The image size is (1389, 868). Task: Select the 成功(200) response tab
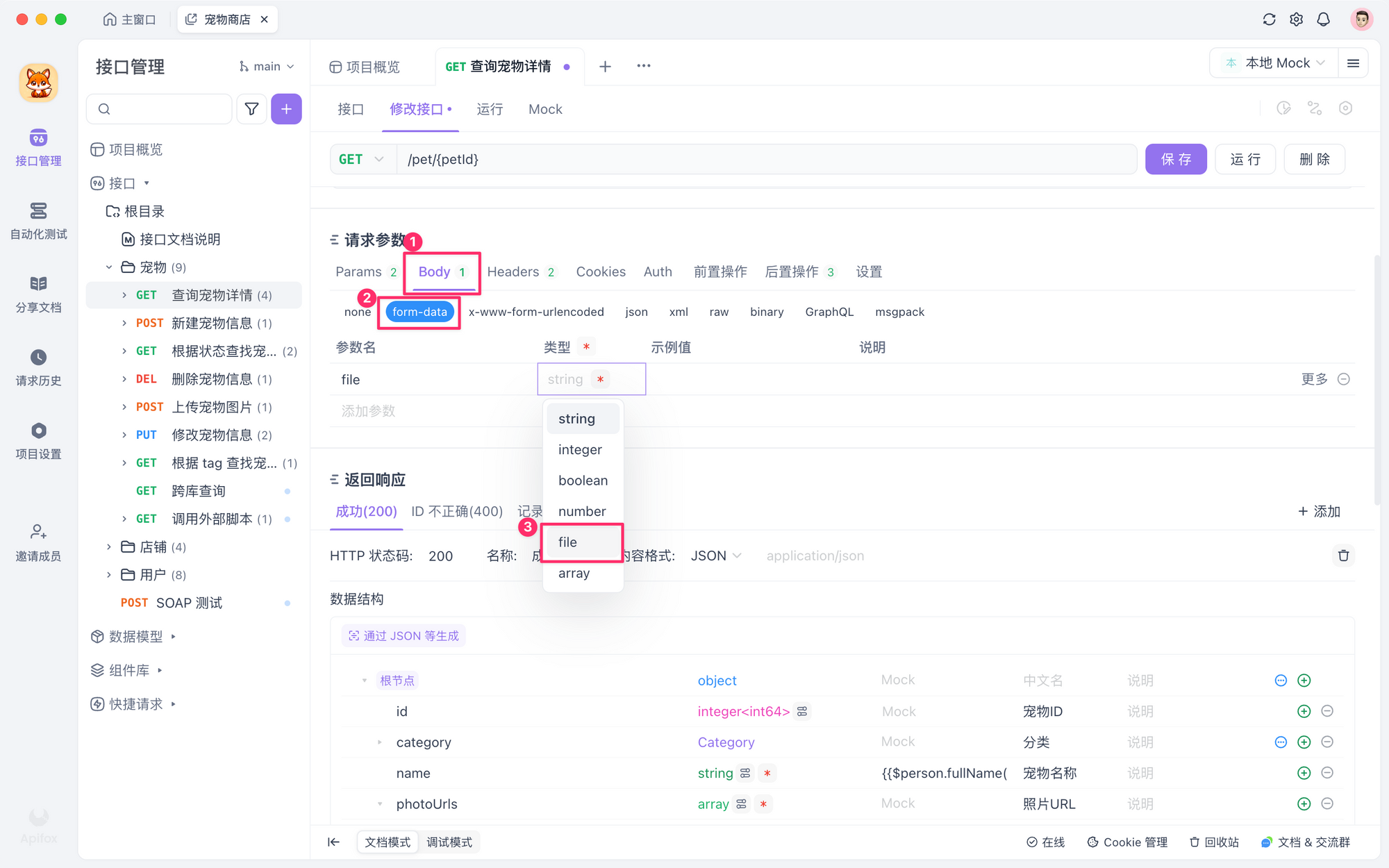[x=366, y=511]
